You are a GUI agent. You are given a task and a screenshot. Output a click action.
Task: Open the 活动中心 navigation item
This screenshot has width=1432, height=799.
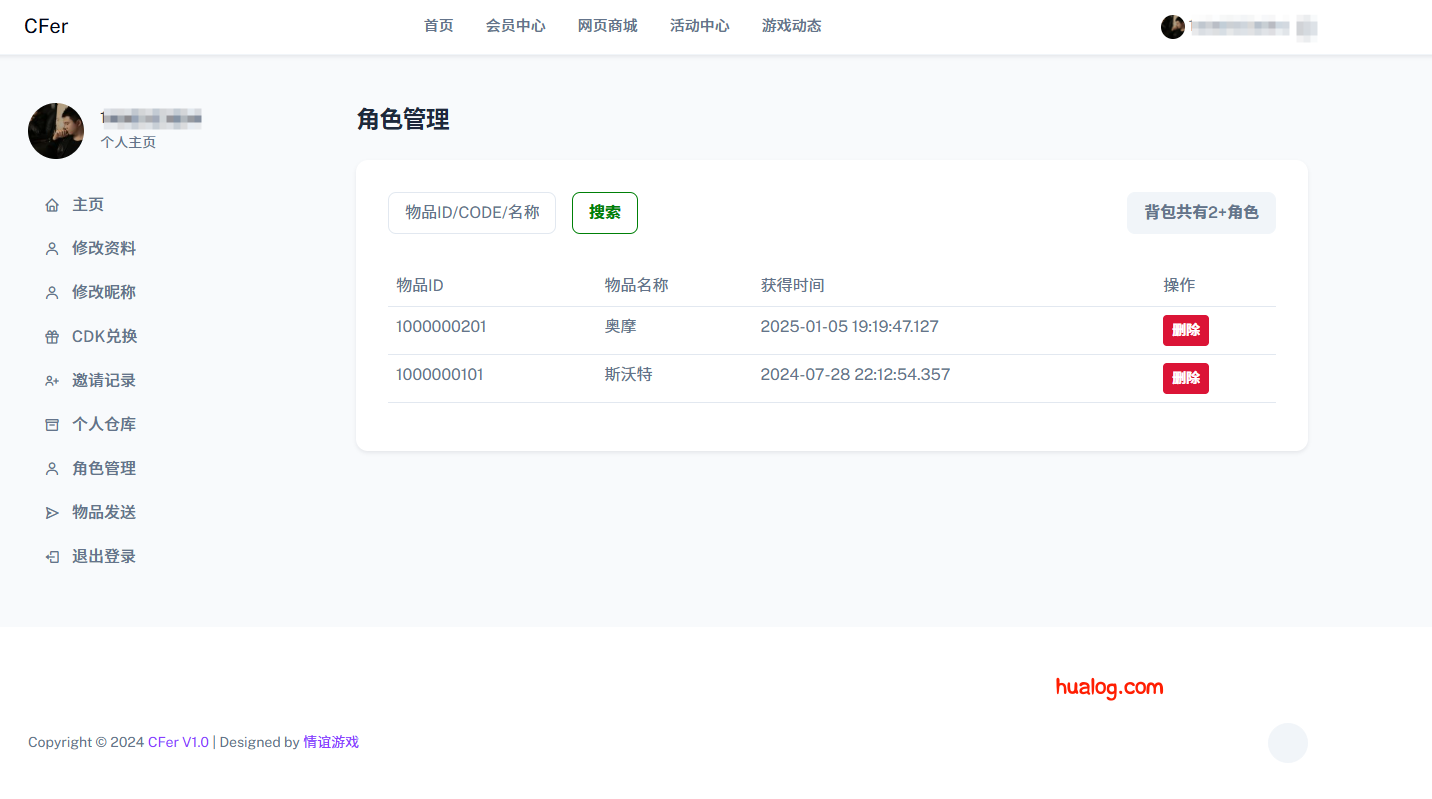click(x=699, y=26)
